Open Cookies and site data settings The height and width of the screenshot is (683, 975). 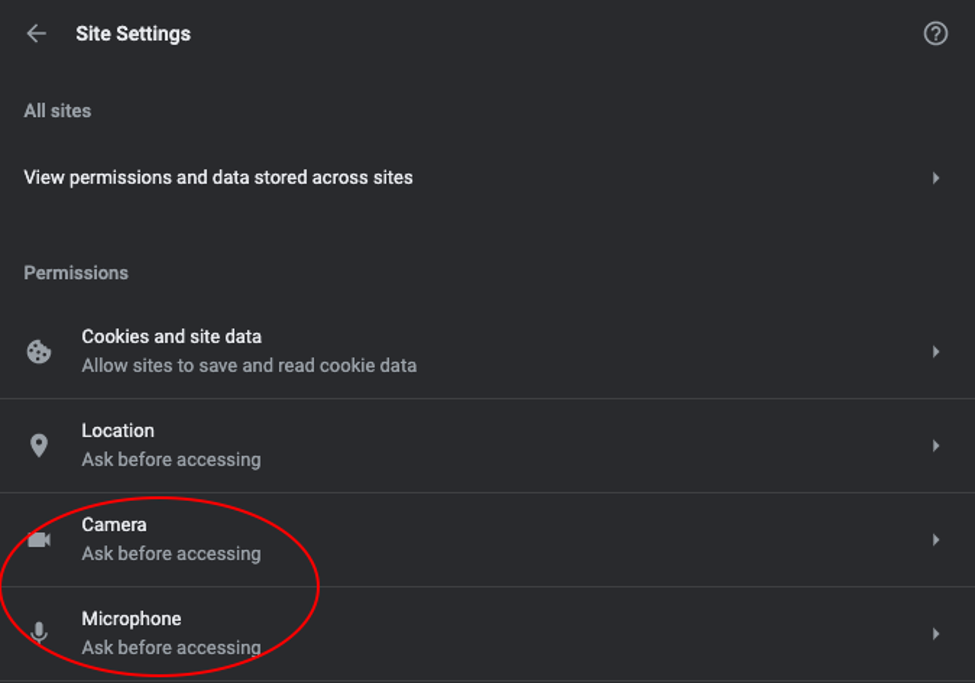coord(488,351)
